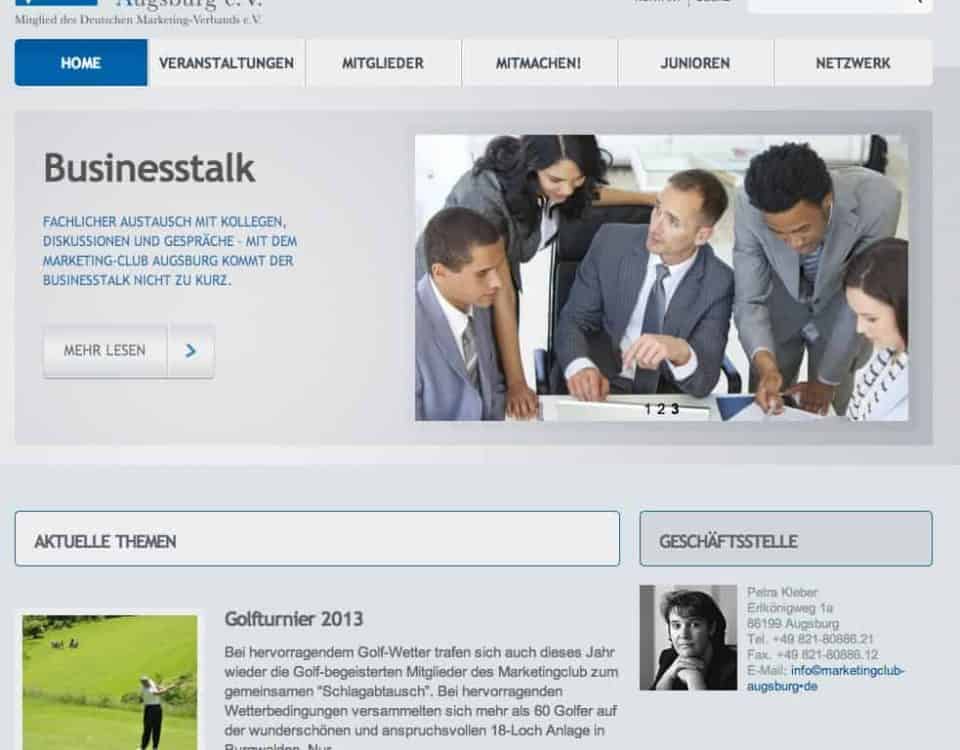Click the address line 'Erlkönigweg 1a'
The image size is (960, 750).
point(790,608)
